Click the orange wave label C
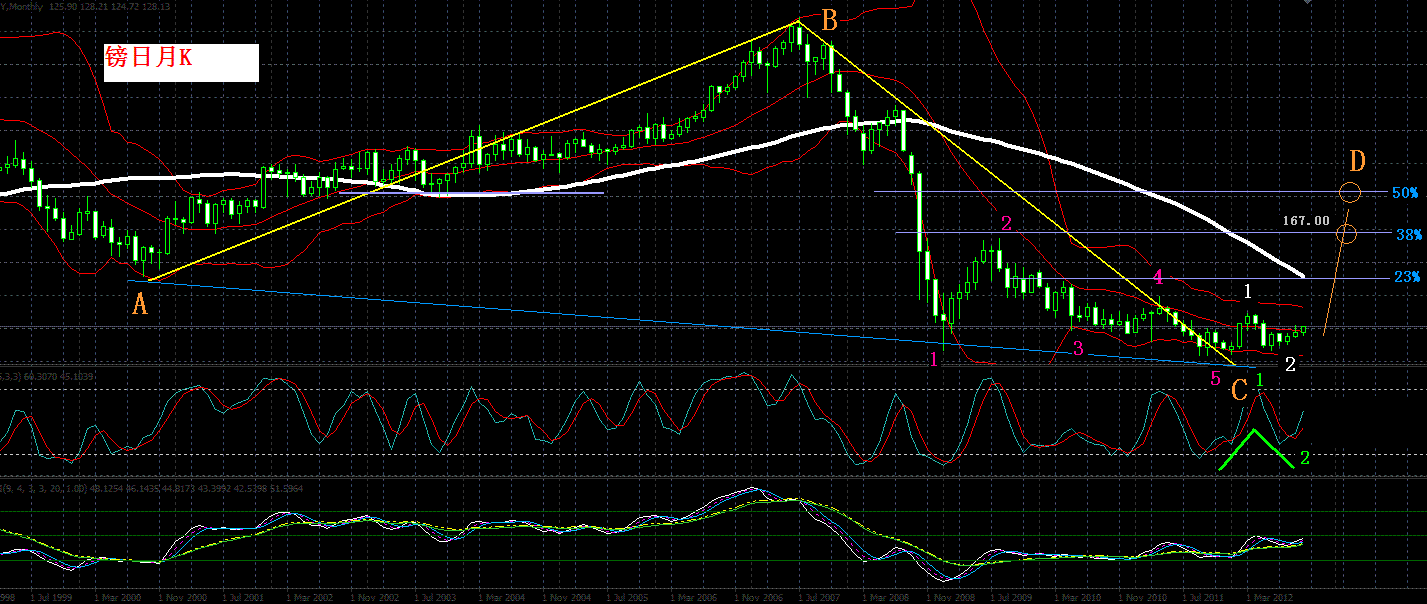 tap(1239, 391)
